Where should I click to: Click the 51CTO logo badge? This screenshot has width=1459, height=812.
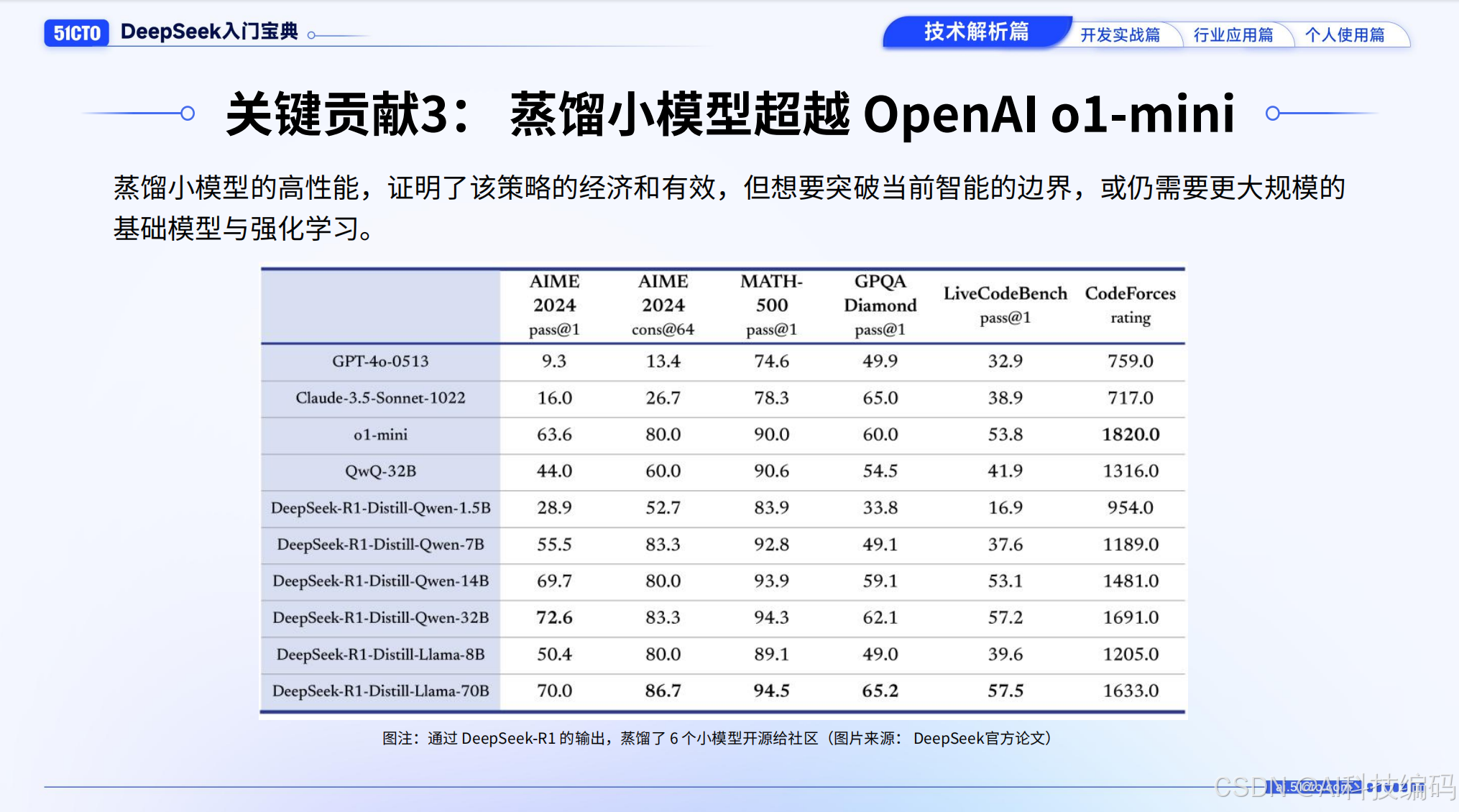(x=76, y=33)
